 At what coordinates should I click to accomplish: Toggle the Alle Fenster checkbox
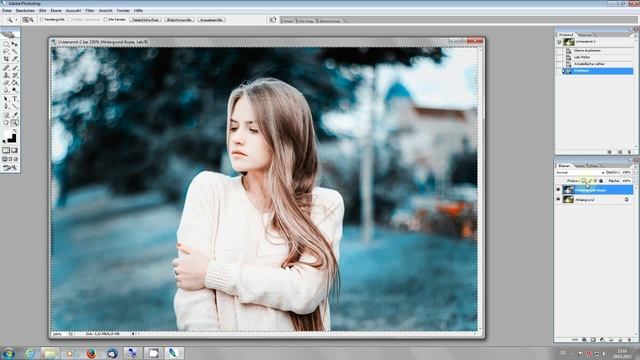pos(106,20)
